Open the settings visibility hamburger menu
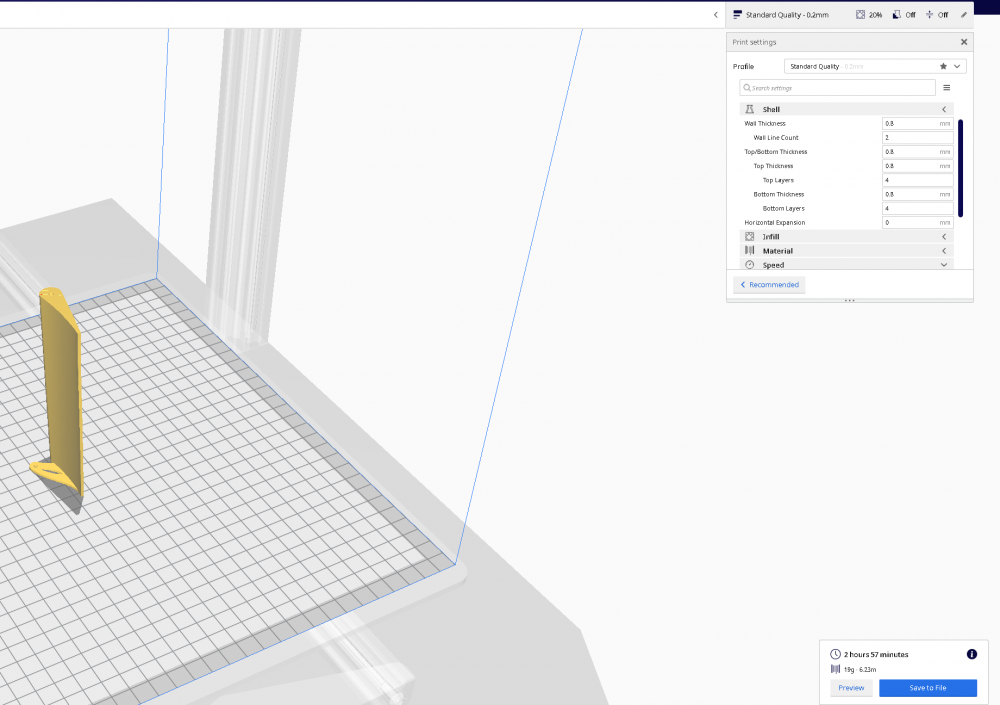1000x705 pixels. 946,88
